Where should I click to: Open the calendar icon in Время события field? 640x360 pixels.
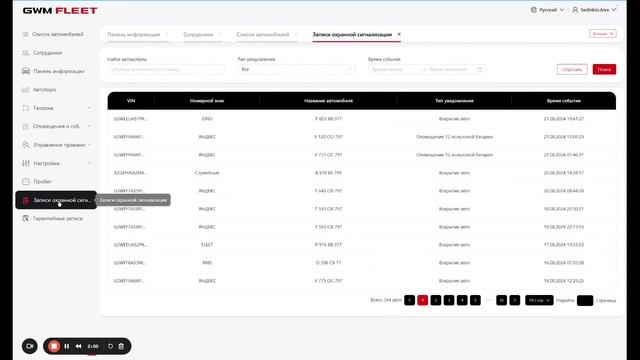click(x=480, y=69)
